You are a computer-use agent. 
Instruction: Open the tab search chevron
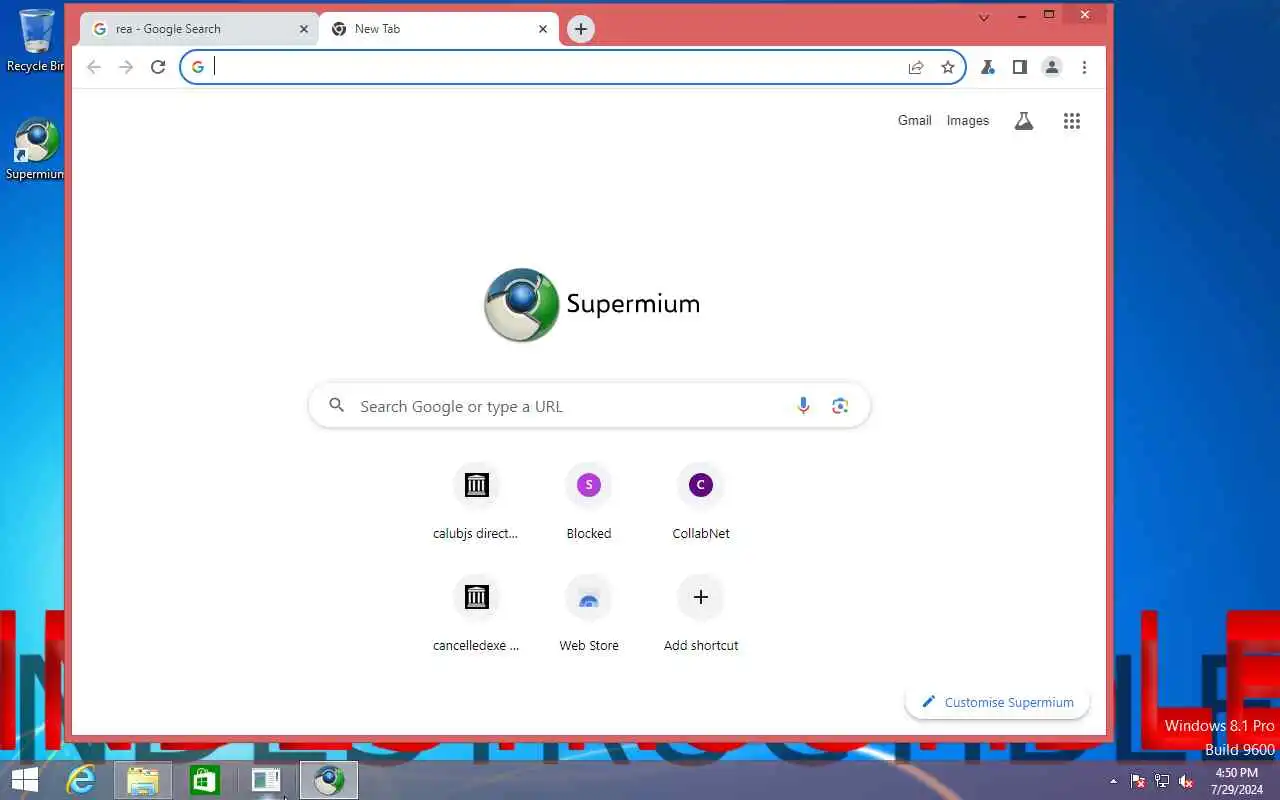tap(984, 17)
